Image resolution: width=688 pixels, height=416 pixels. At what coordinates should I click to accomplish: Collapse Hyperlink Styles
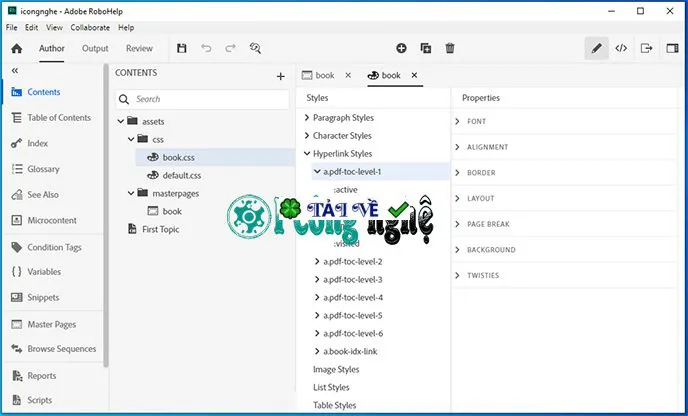307,154
